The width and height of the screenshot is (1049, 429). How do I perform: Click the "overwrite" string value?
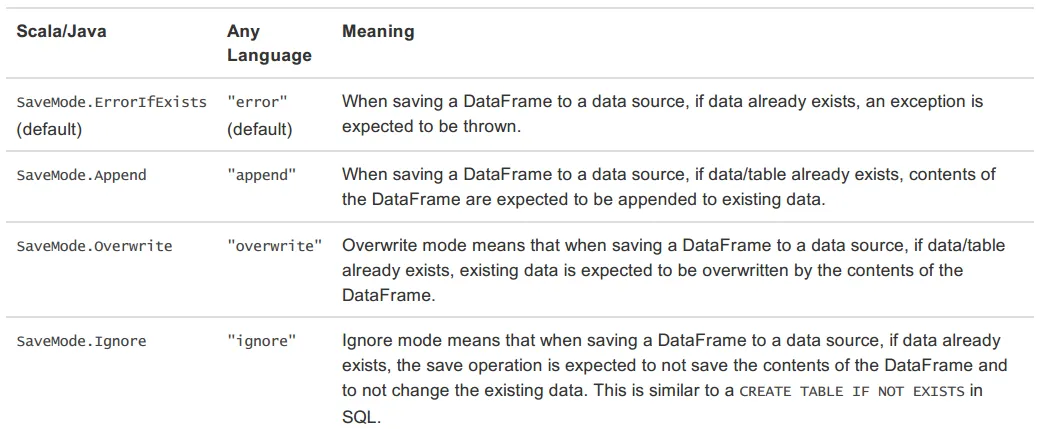tap(274, 246)
